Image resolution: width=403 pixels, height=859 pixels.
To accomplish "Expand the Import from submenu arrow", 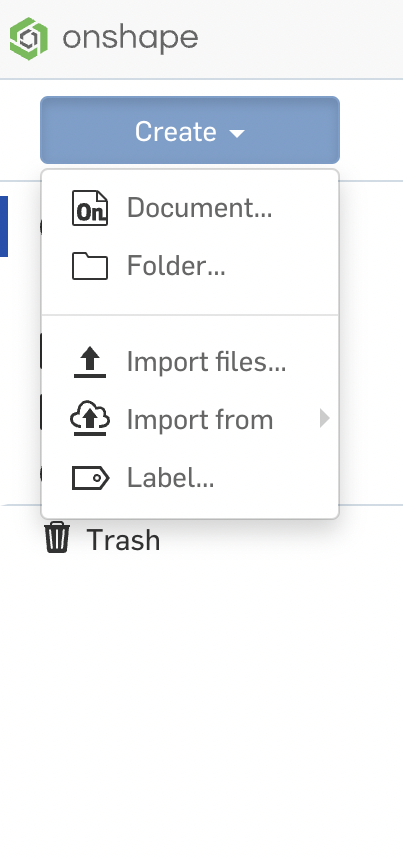I will click(x=325, y=419).
